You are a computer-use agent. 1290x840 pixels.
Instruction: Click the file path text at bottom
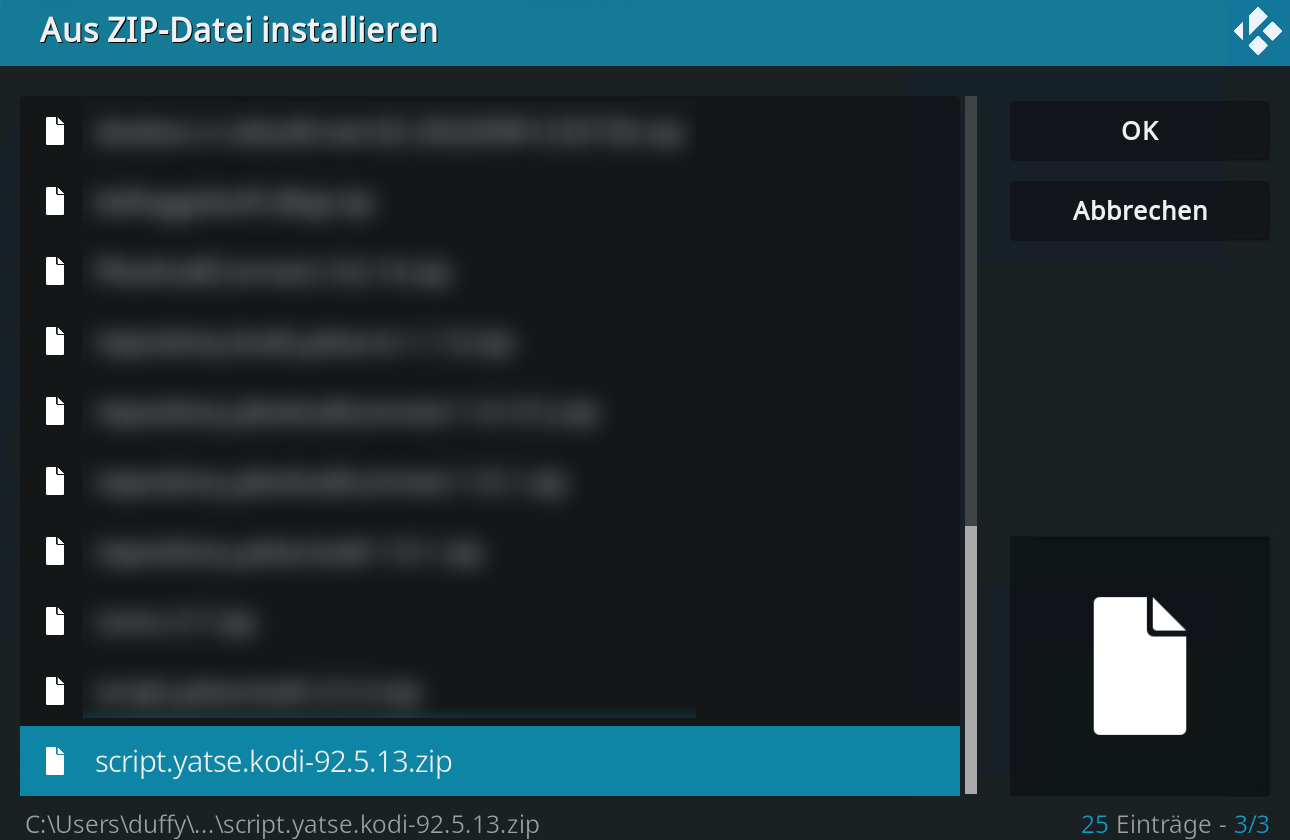(283, 824)
